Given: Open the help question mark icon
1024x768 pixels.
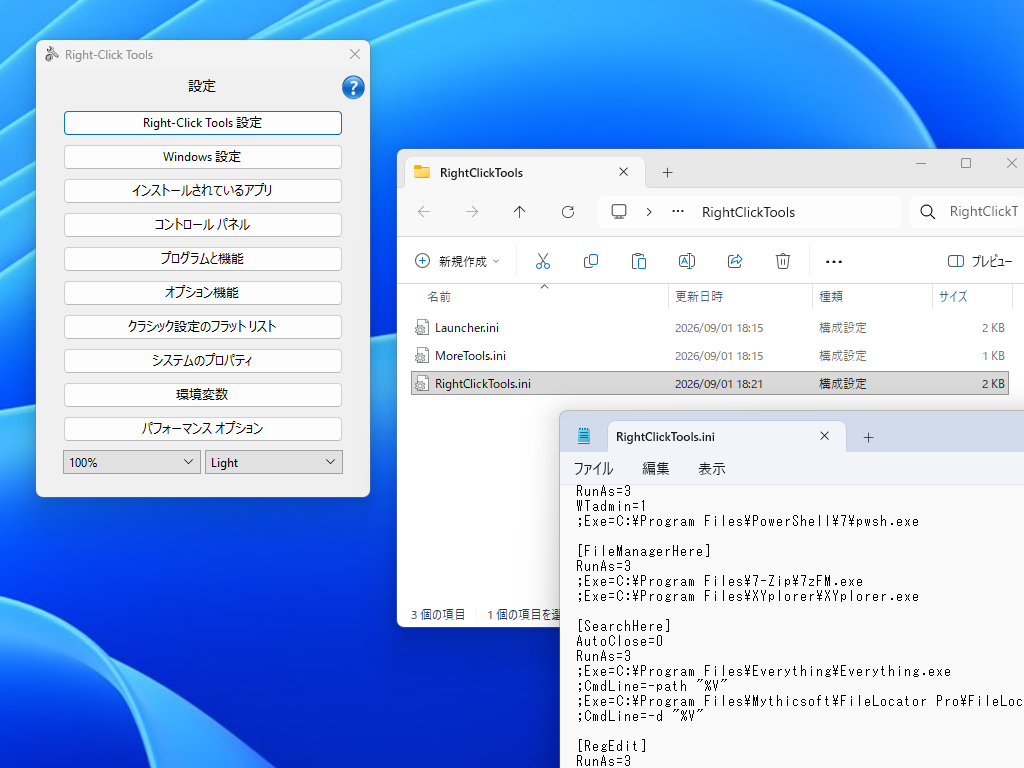Looking at the screenshot, I should pyautogui.click(x=353, y=87).
